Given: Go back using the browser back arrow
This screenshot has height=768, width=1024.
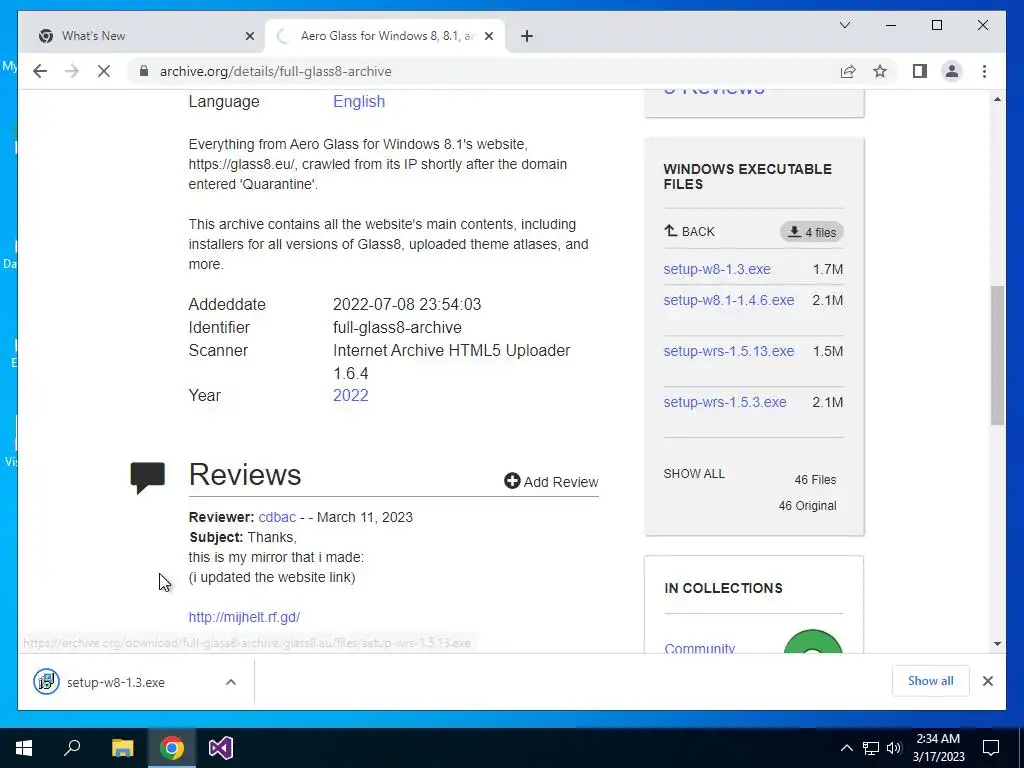Looking at the screenshot, I should pos(40,71).
